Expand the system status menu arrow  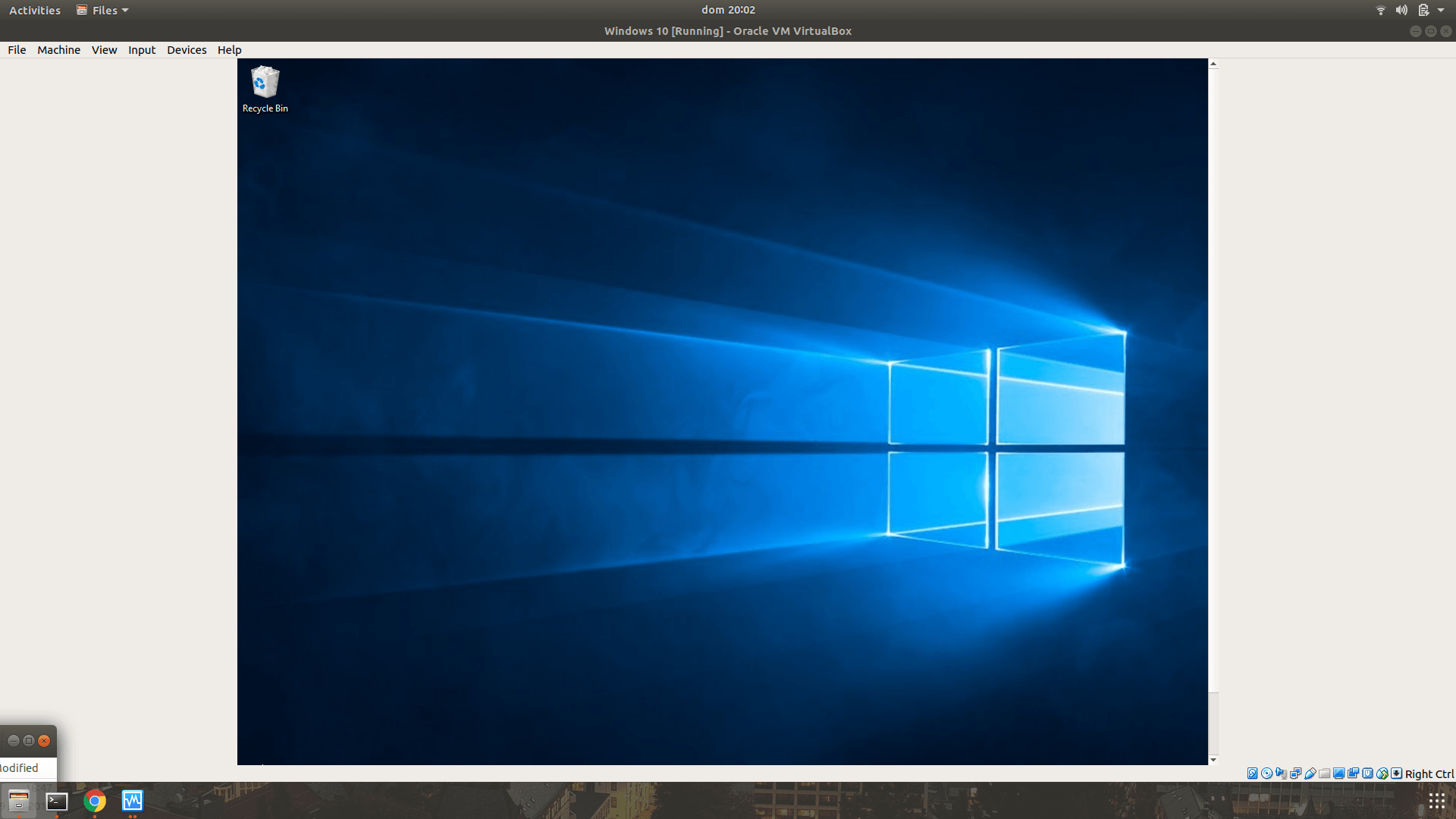pos(1441,10)
